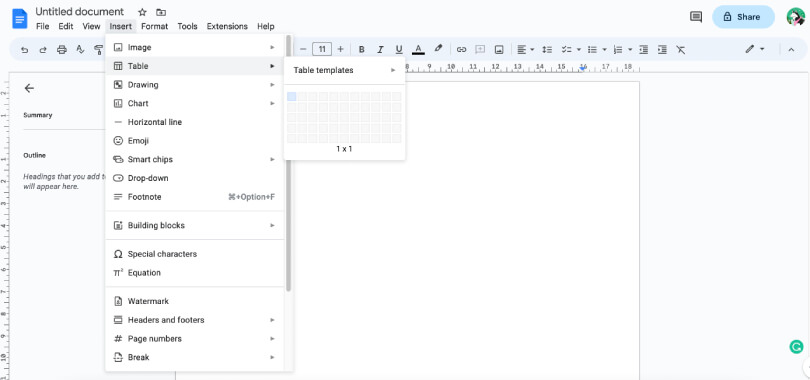Expand the Table templates submenu
The width and height of the screenshot is (810, 380).
click(x=345, y=70)
